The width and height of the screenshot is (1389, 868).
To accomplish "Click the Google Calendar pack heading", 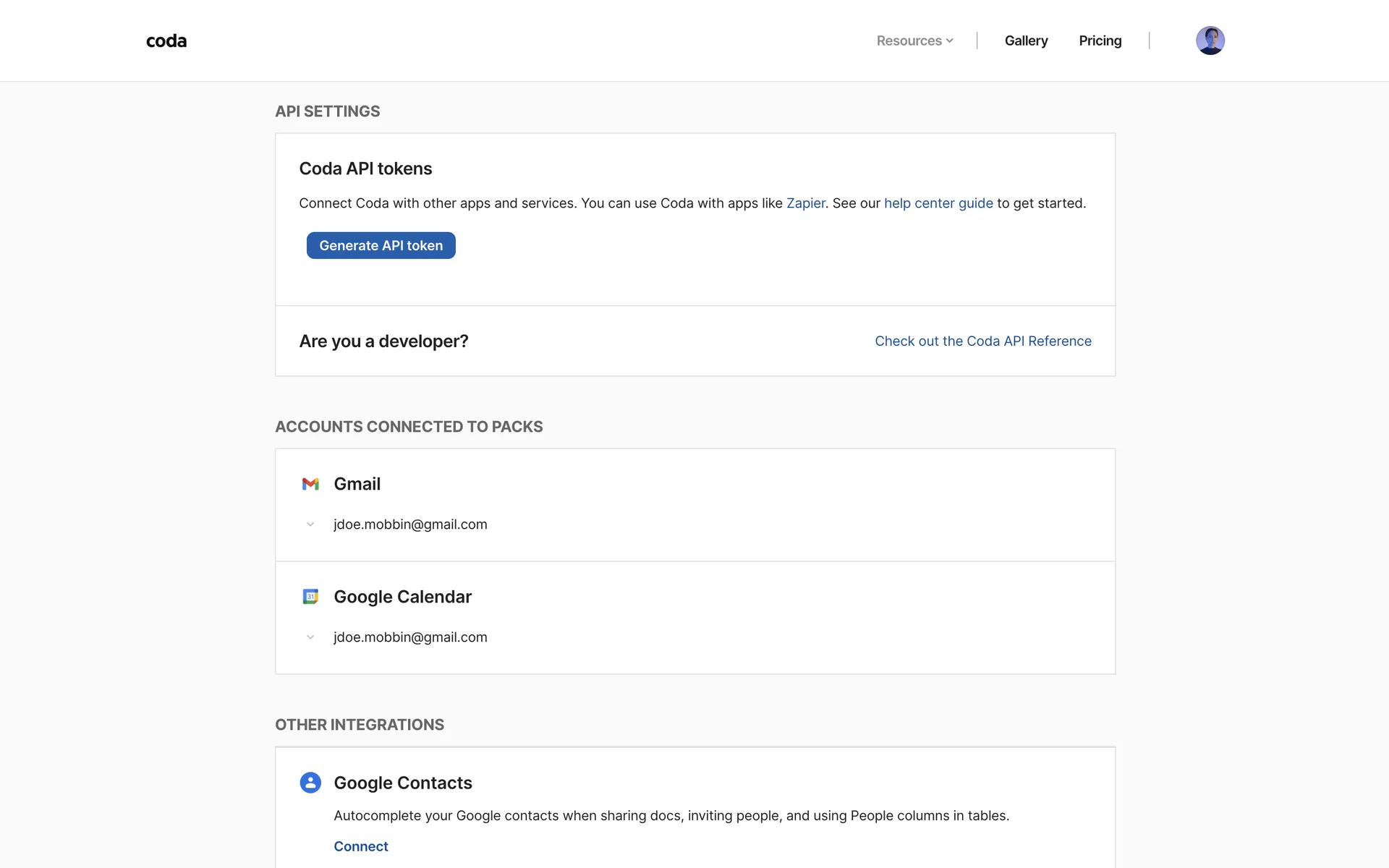I will pos(402,597).
